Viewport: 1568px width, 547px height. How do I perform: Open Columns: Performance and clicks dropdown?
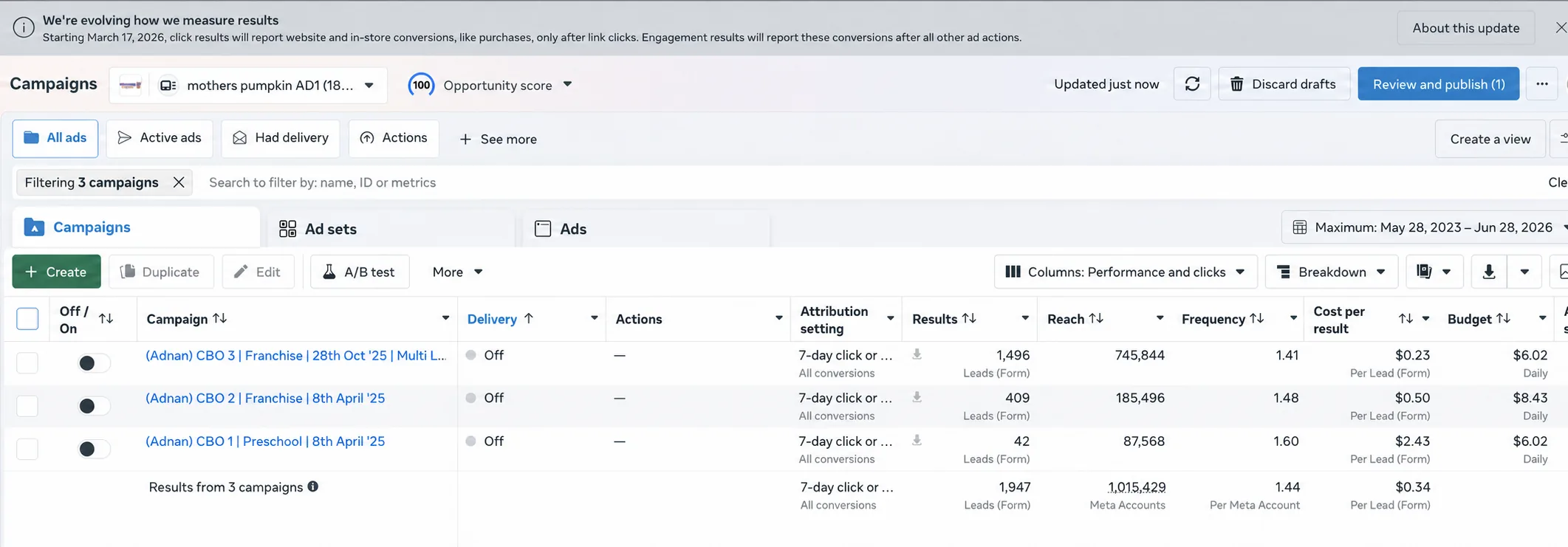point(1126,272)
